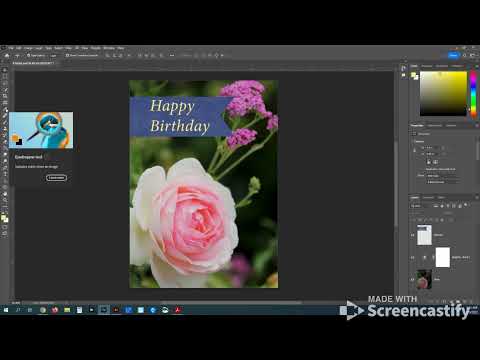Toggle Show Transform Controls checkbox
The height and width of the screenshot is (360, 480).
(x=67, y=55)
